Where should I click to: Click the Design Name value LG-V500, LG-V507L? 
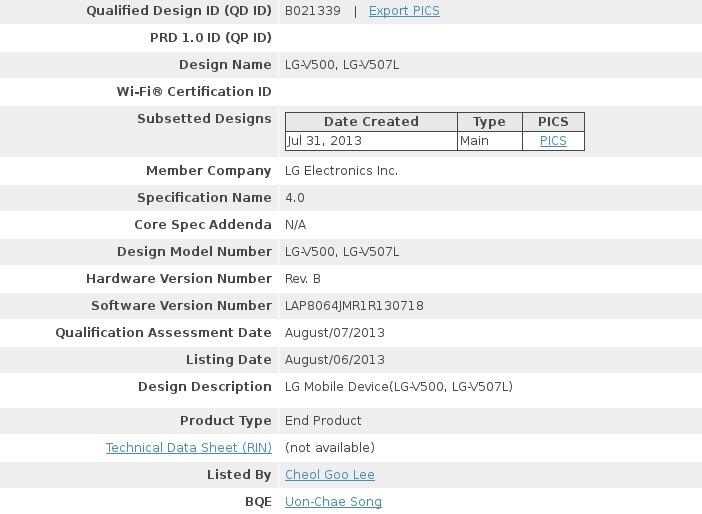342,65
